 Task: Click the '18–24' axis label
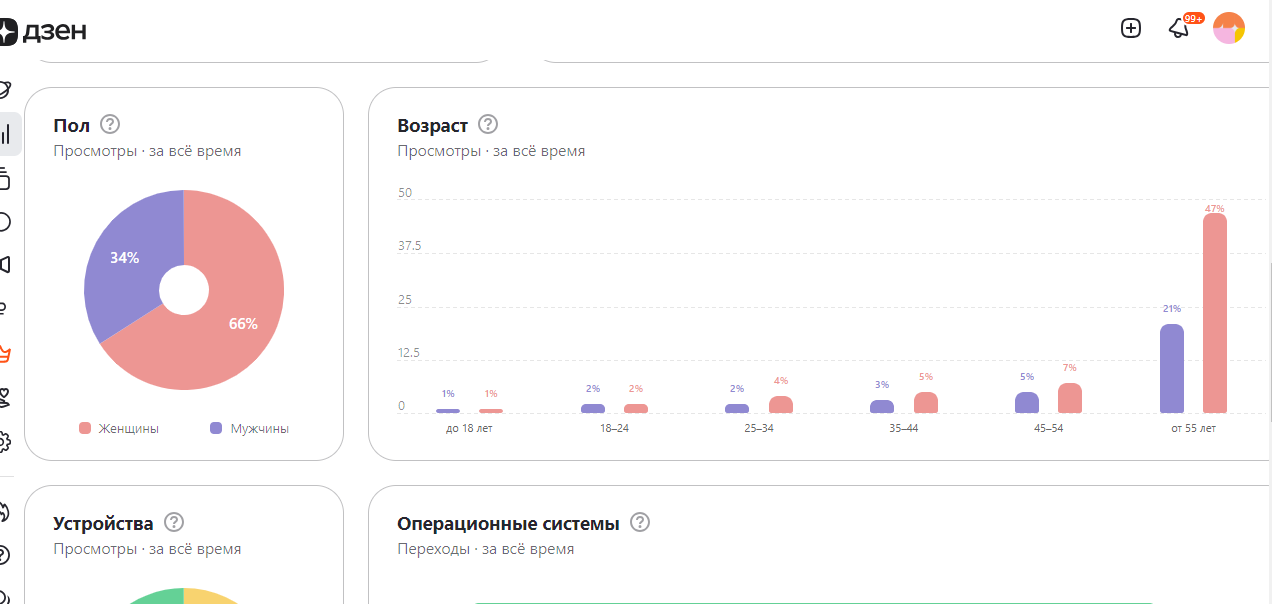614,428
